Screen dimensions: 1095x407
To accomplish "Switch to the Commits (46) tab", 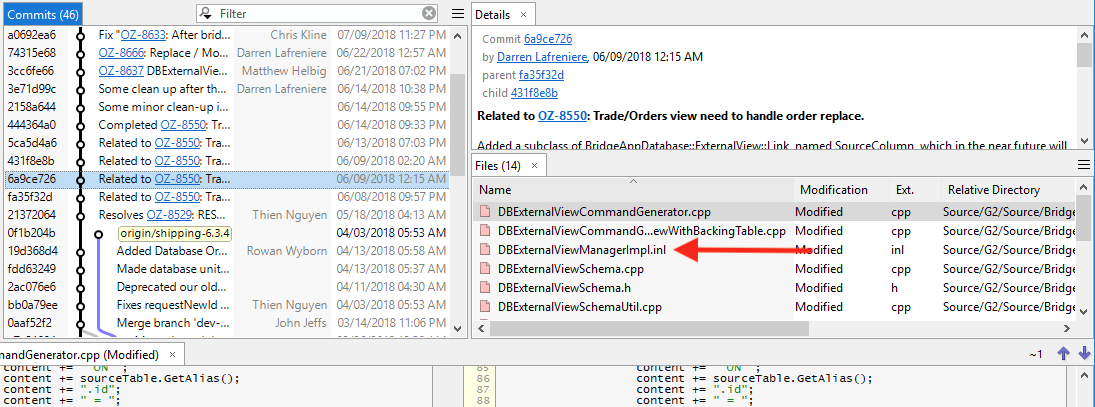I will 43,14.
